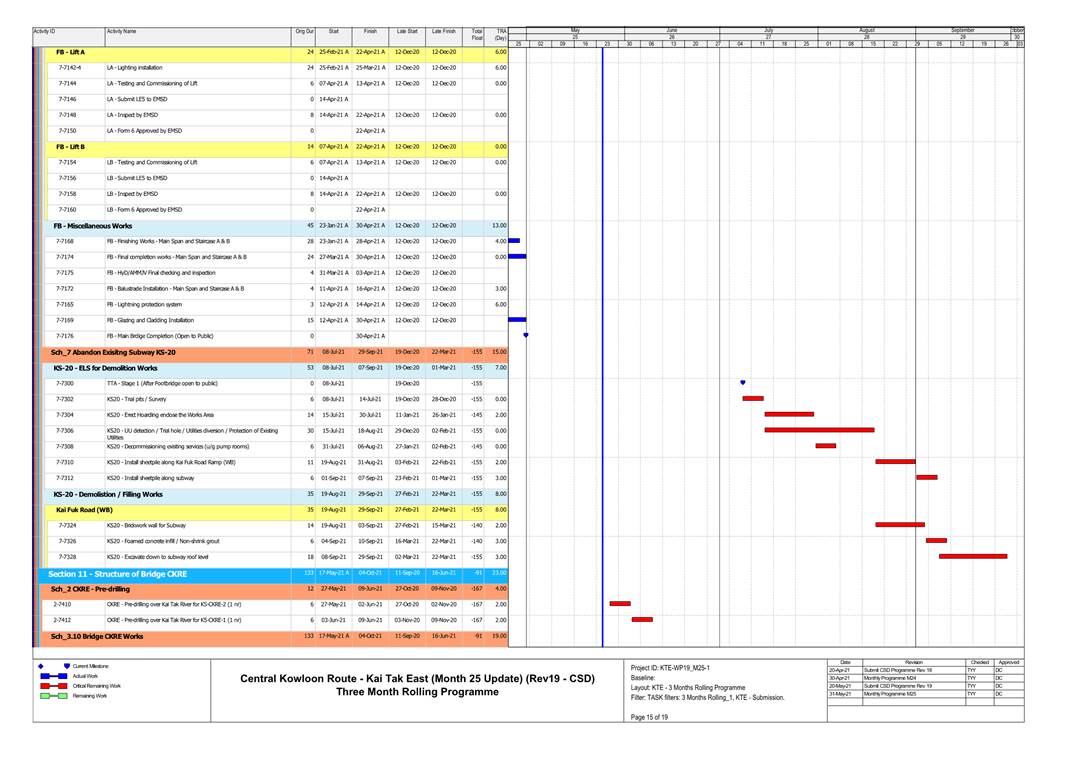This screenshot has width=1086, height=769.
Task: Collapse Sch_7 Abandon Existing Subway KS-20 group
Action: coord(112,352)
